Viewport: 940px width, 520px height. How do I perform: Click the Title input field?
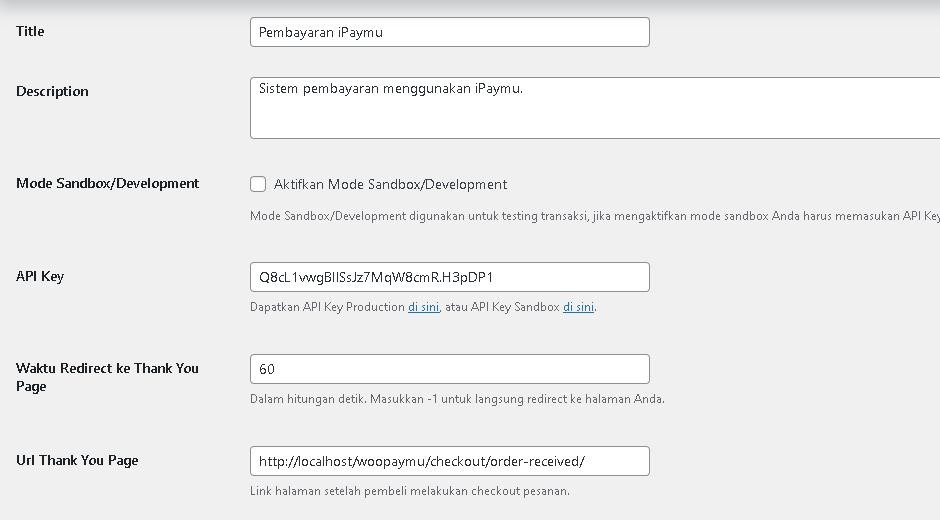point(450,32)
